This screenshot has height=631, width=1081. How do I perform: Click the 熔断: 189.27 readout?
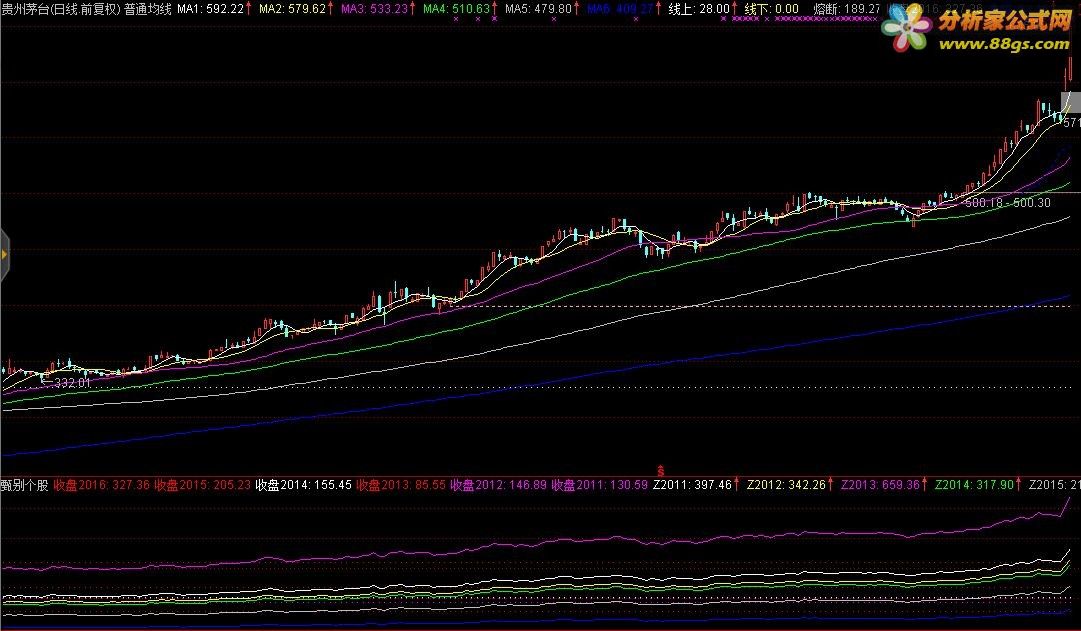(847, 9)
